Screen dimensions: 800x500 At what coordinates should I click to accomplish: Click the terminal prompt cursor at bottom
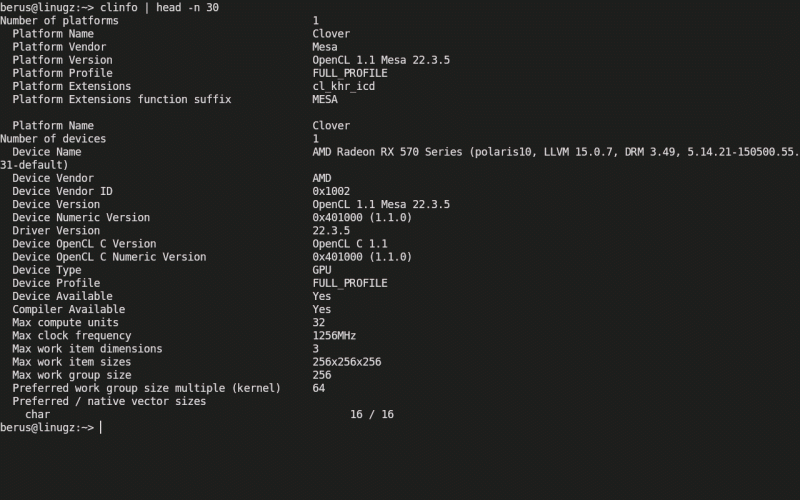tap(101, 428)
